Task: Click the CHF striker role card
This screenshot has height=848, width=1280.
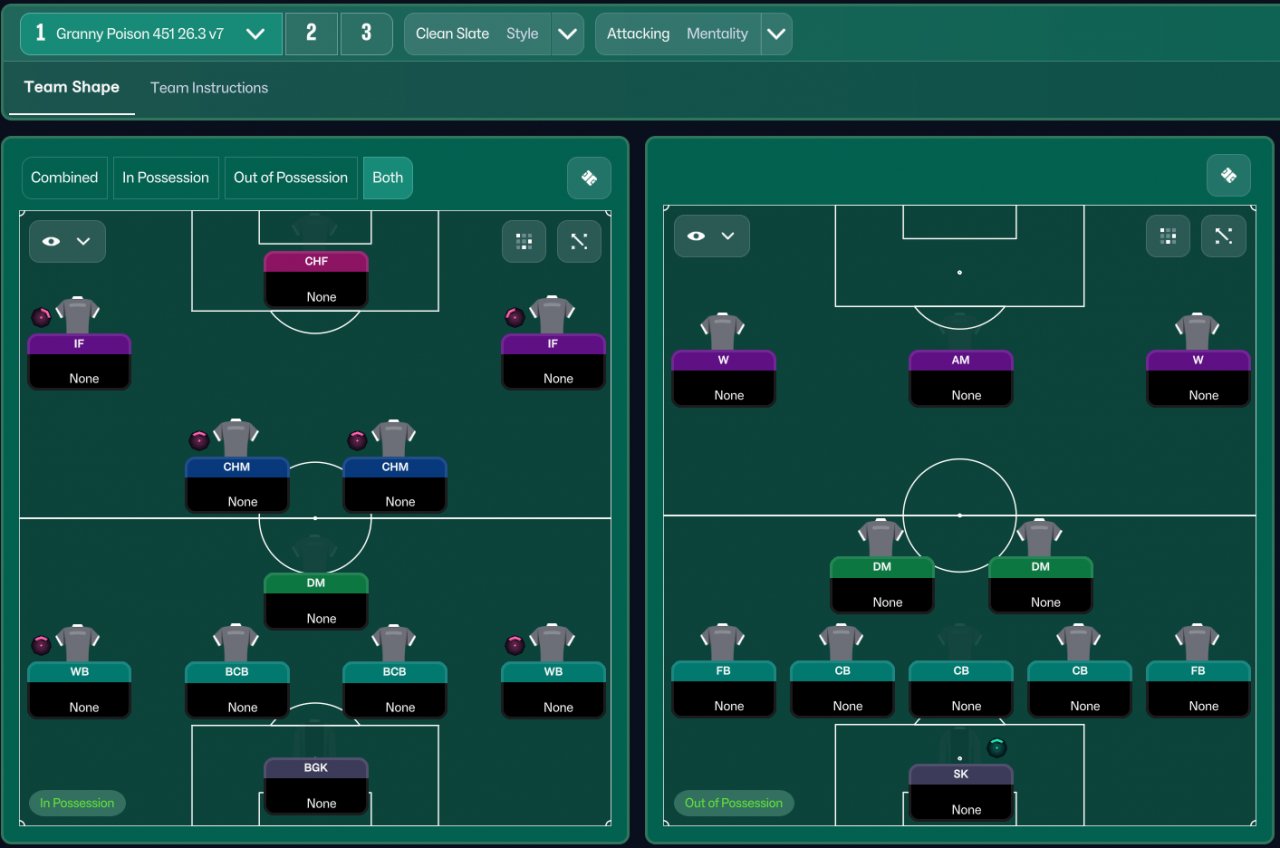Action: pos(316,279)
